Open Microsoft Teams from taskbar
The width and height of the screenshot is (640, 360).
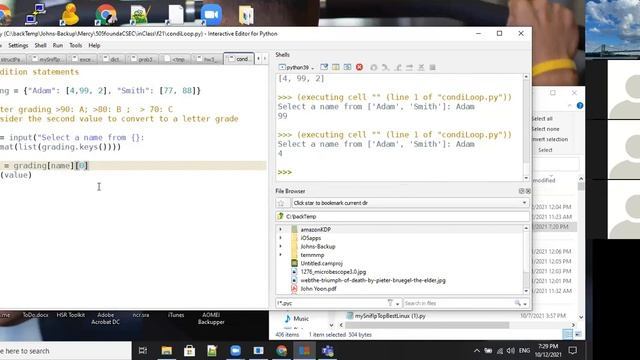coord(327,351)
